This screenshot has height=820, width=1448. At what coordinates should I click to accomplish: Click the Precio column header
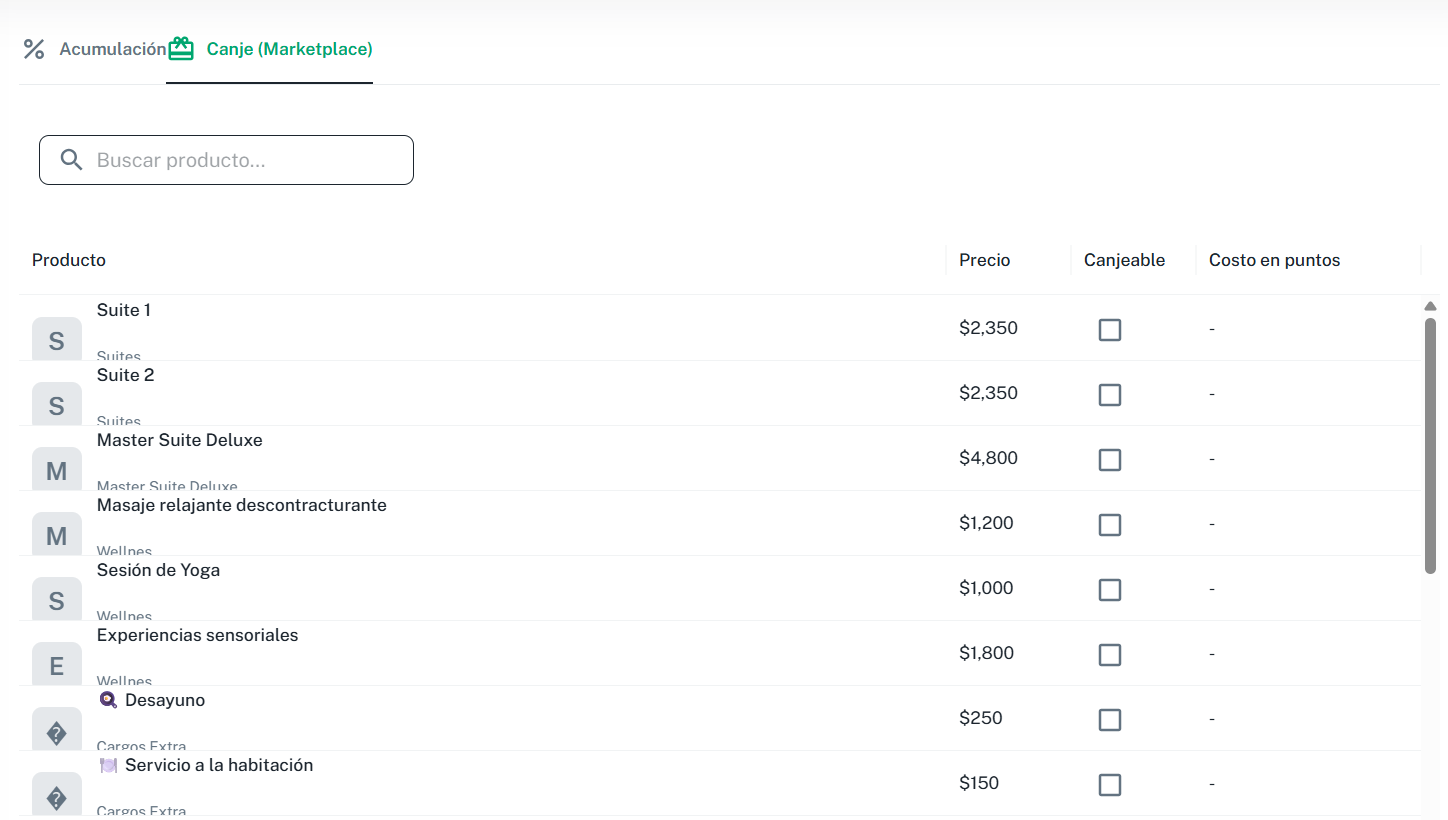tap(984, 260)
